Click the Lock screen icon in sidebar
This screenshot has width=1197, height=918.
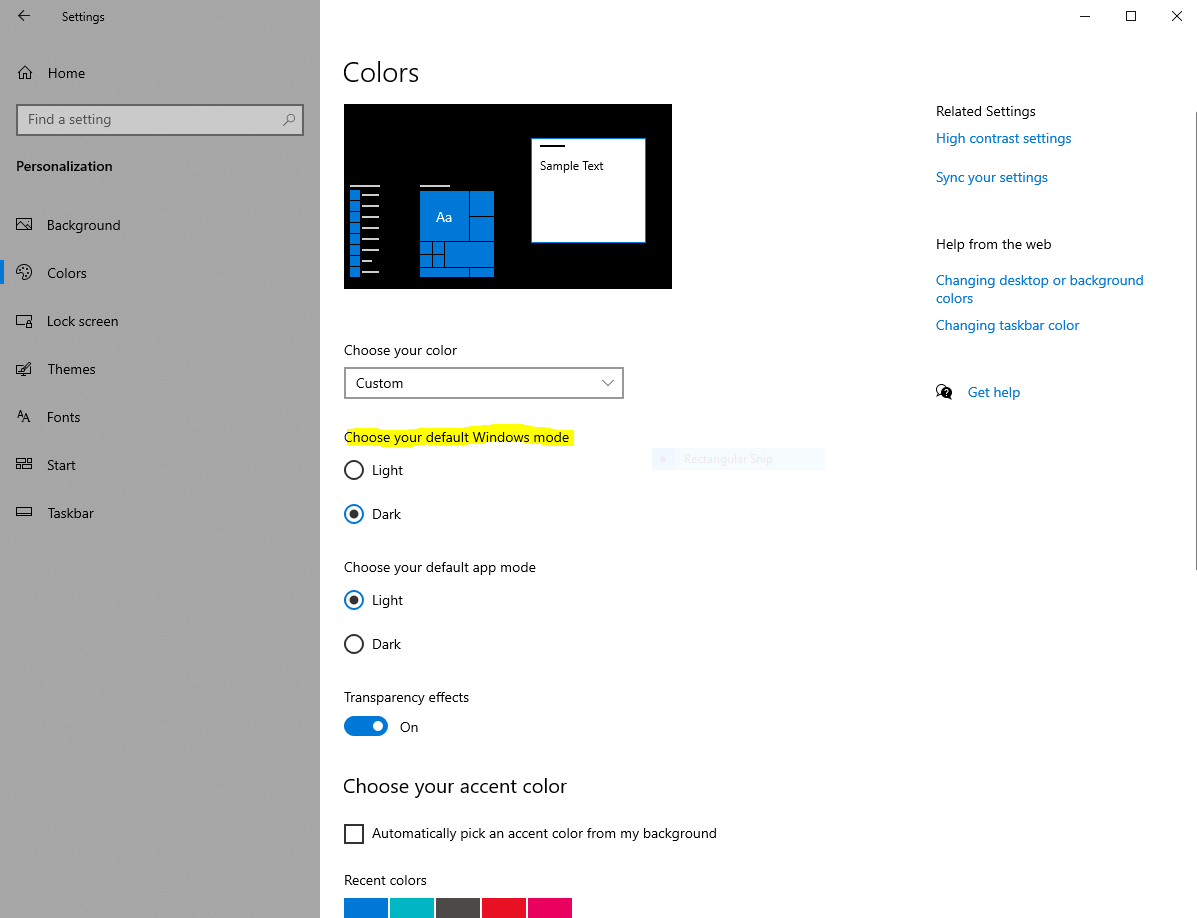[x=24, y=321]
